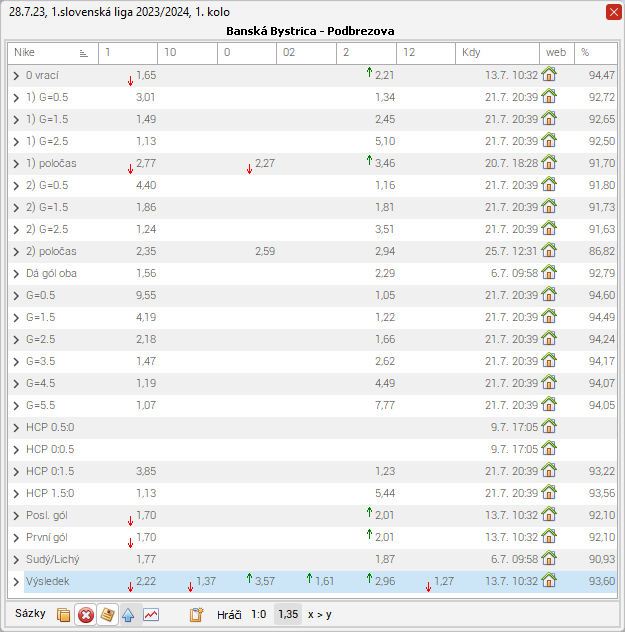Sort by the Kdy column header
Viewport: 625px width, 632px height.
497,53
